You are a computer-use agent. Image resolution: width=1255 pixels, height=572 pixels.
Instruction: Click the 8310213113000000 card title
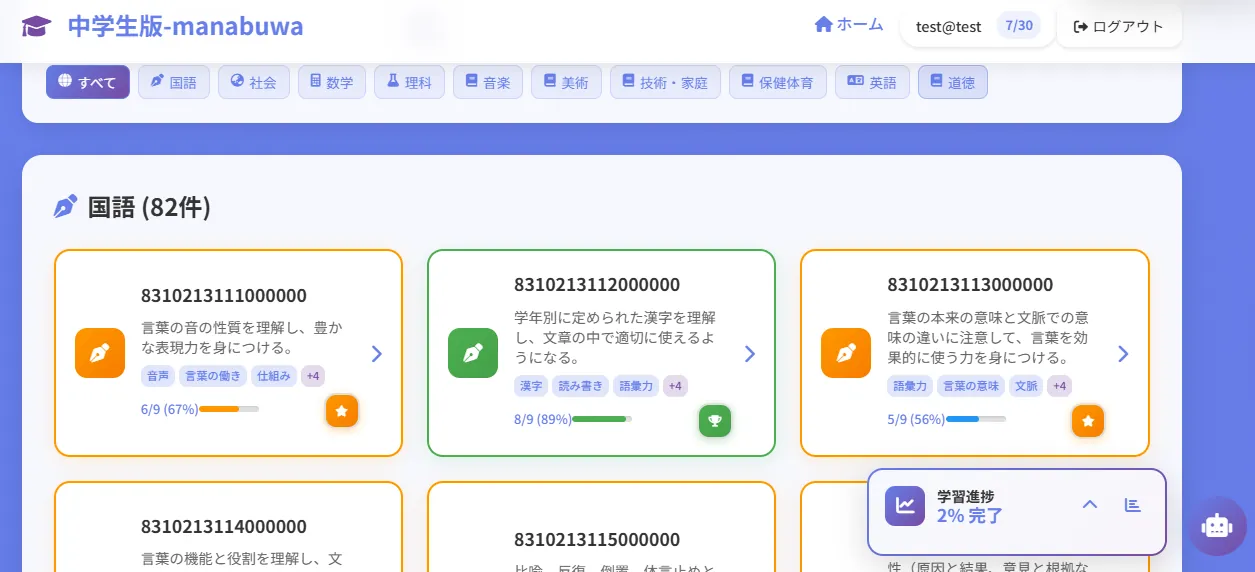tap(970, 285)
